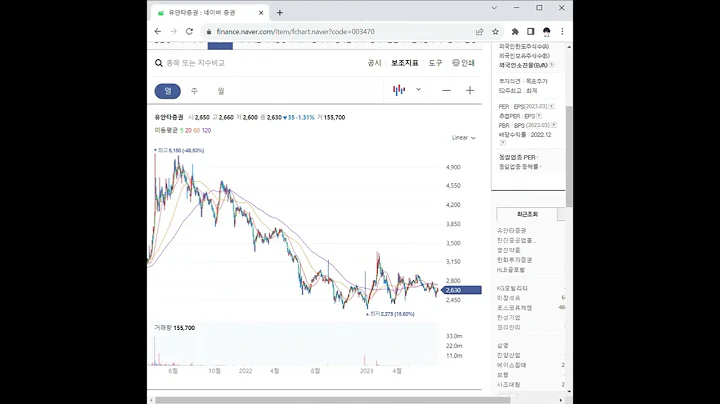The height and width of the screenshot is (404, 720).
Task: Open the Linear scale dropdown
Action: (x=464, y=138)
